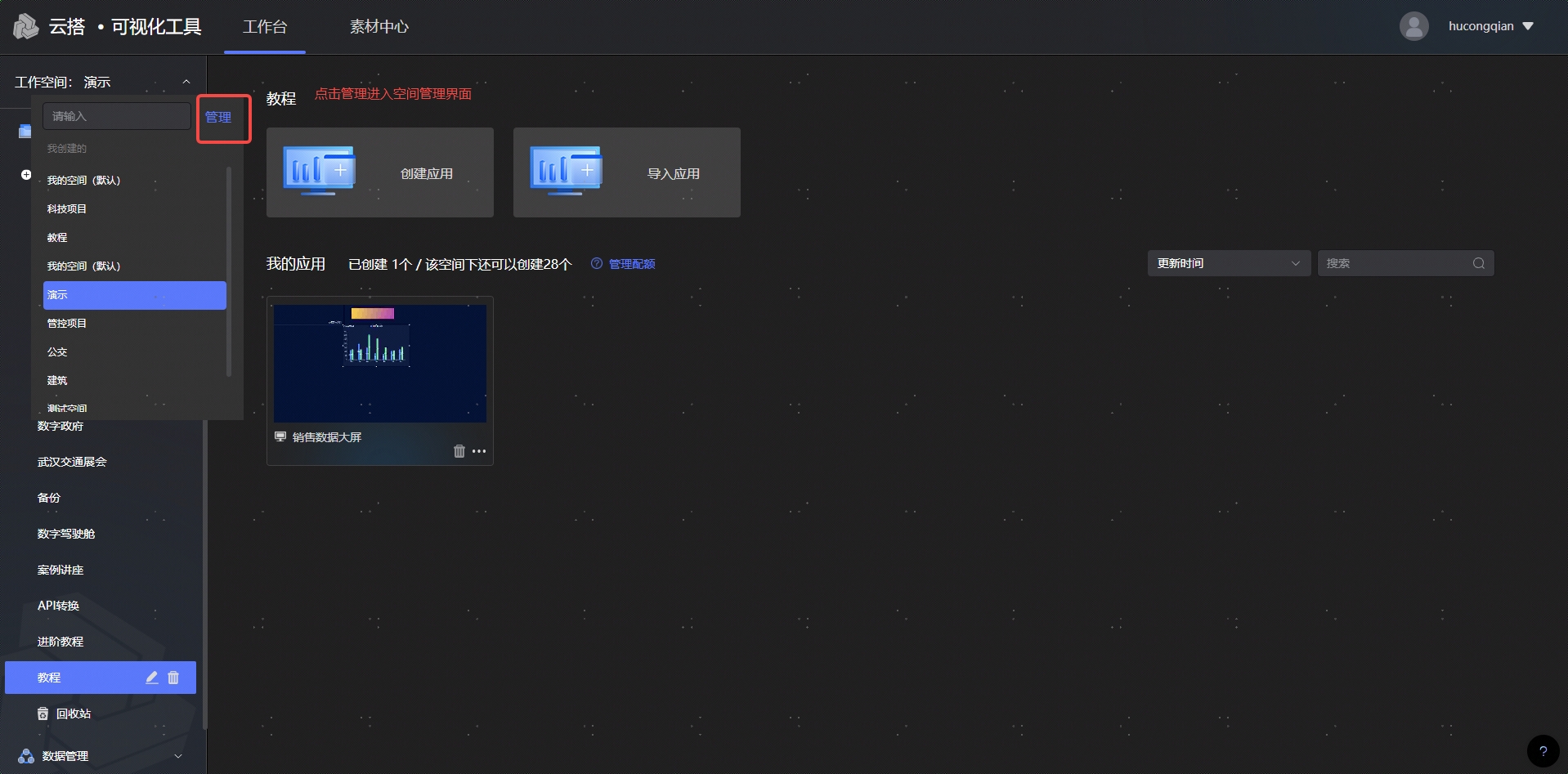Open 回收站 in the sidebar
The width and height of the screenshot is (1568, 774).
coord(73,714)
